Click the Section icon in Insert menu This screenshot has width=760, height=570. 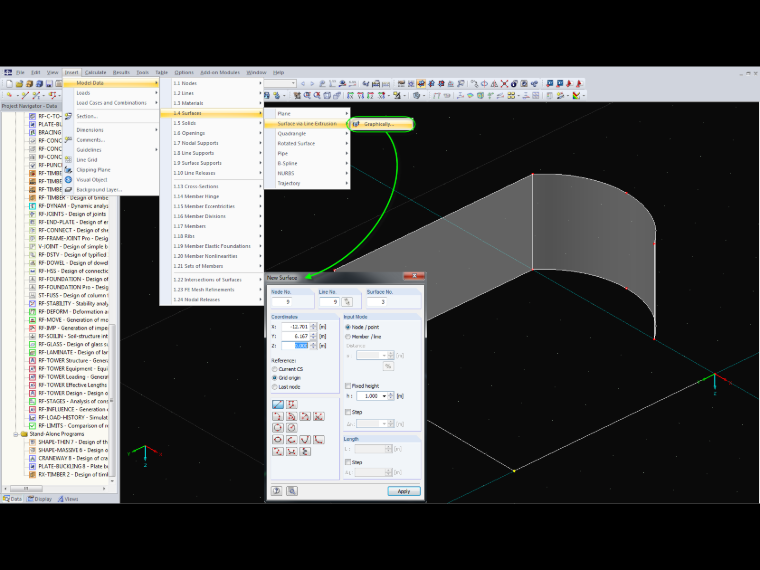(x=68, y=116)
